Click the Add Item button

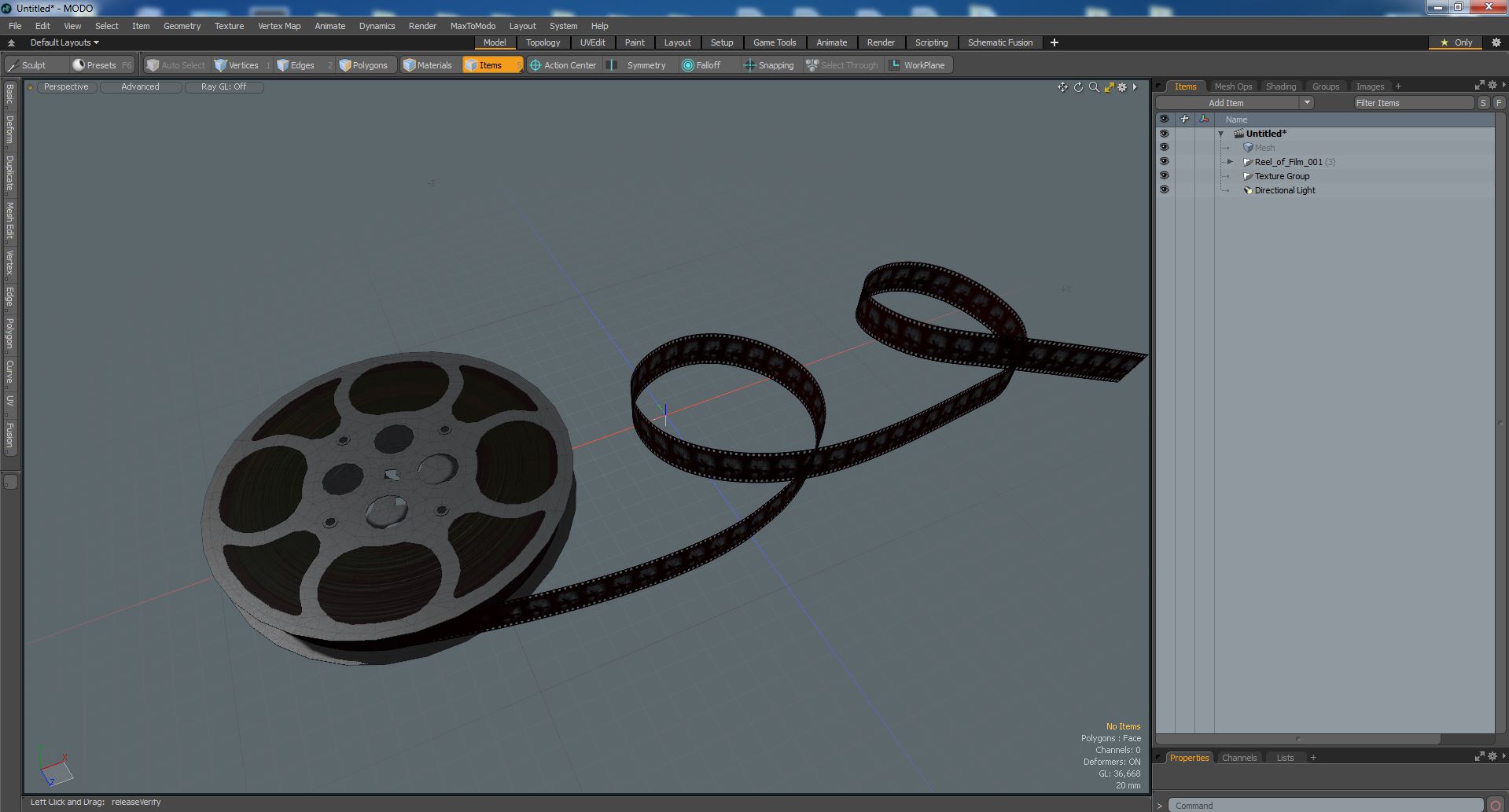coord(1227,103)
